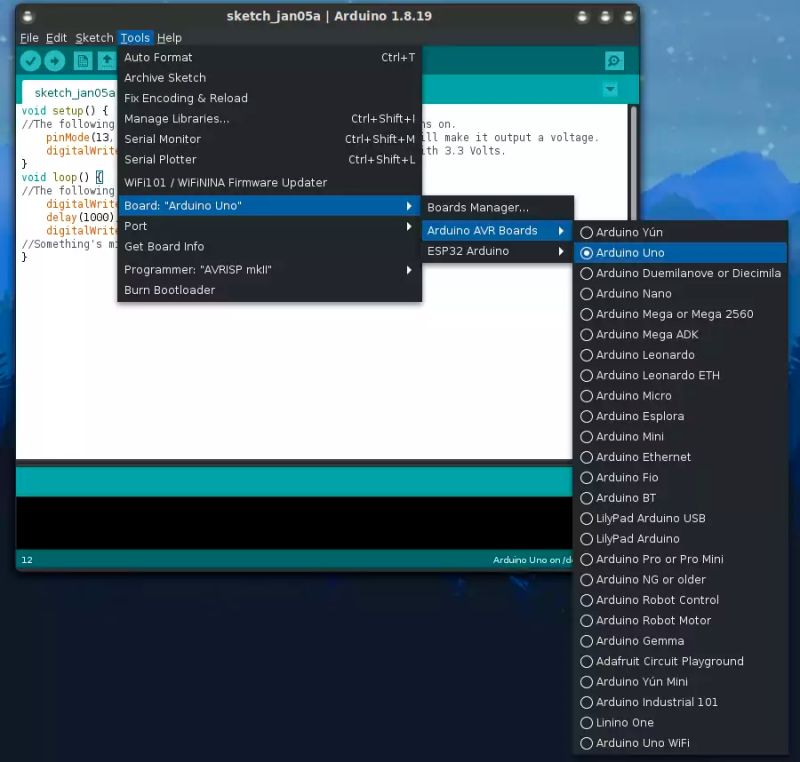
Task: Create a new sketch via toolbar icon
Action: 85,60
